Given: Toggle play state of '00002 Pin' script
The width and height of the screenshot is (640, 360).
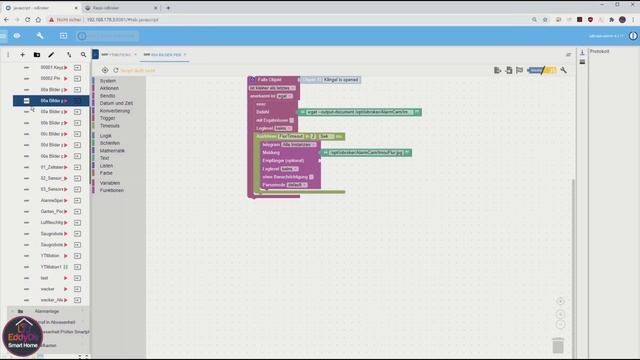Looking at the screenshot, I should [66, 78].
